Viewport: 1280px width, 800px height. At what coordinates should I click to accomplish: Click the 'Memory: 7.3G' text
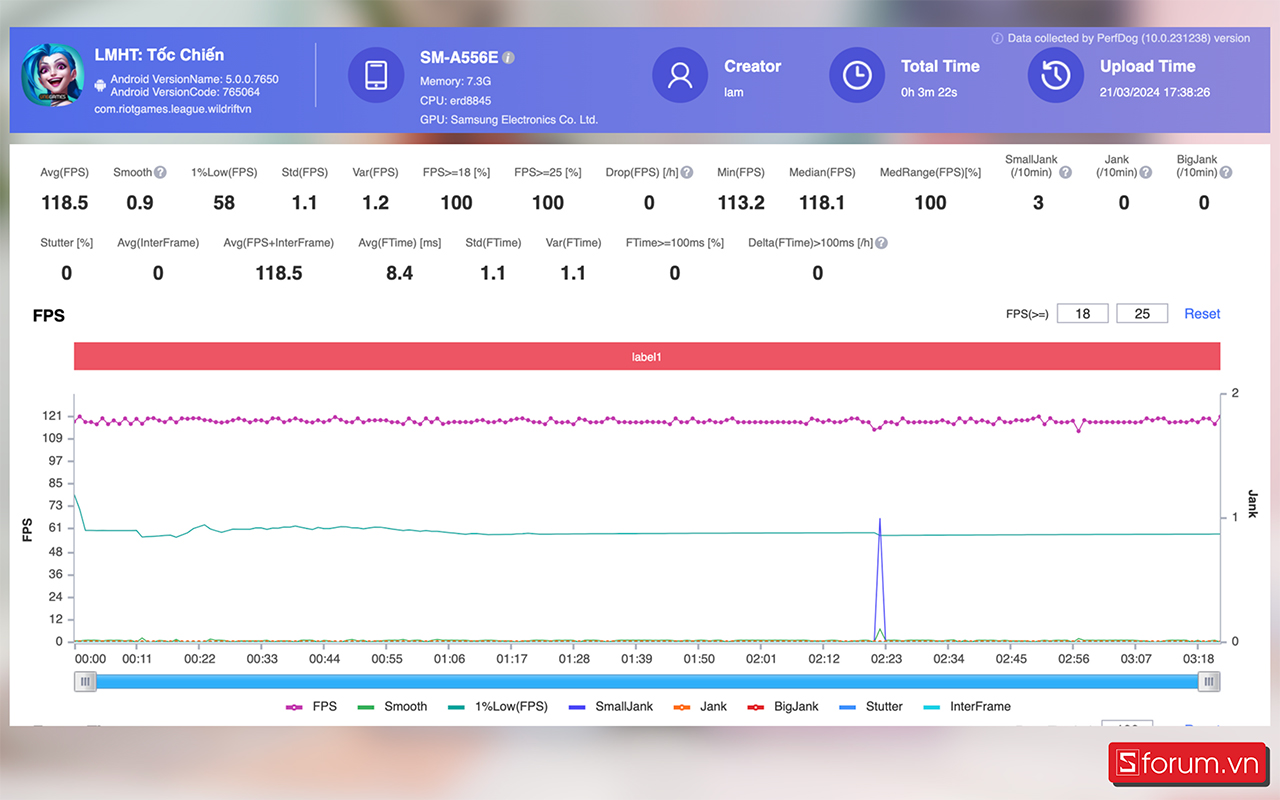click(456, 81)
